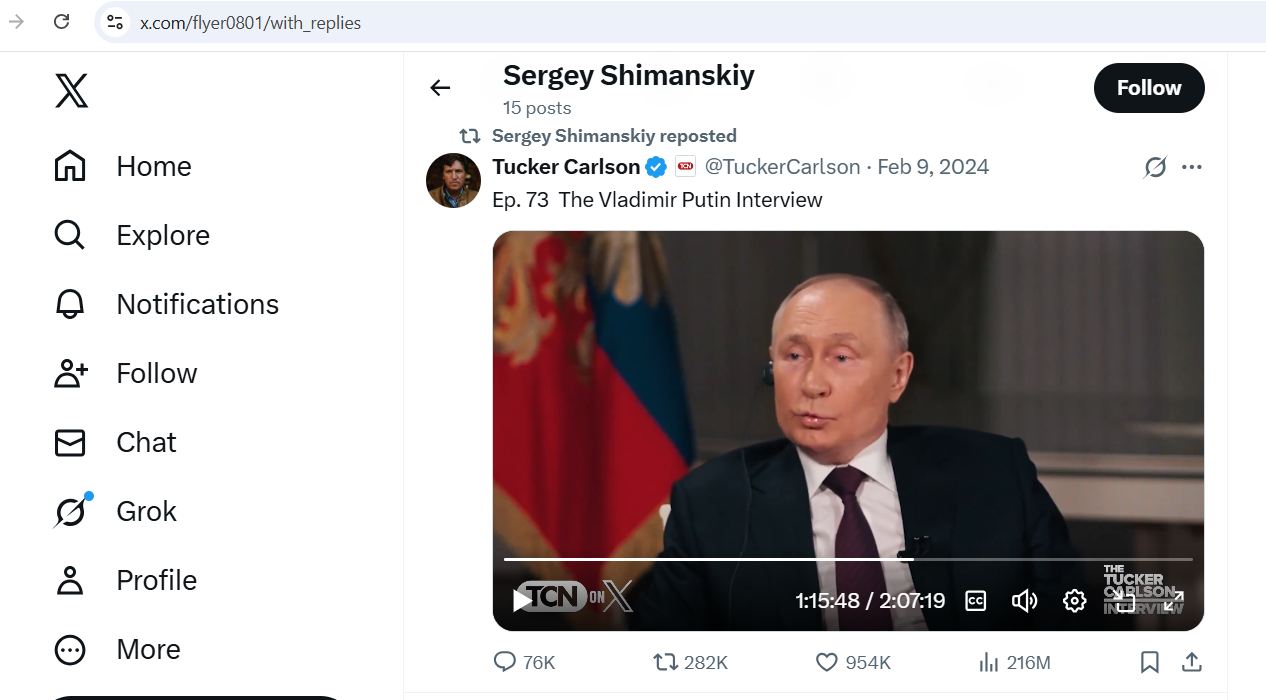Screen dimensions: 1266x700
Task: Open the Grok summary icon on Tucker's post
Action: (x=1155, y=167)
